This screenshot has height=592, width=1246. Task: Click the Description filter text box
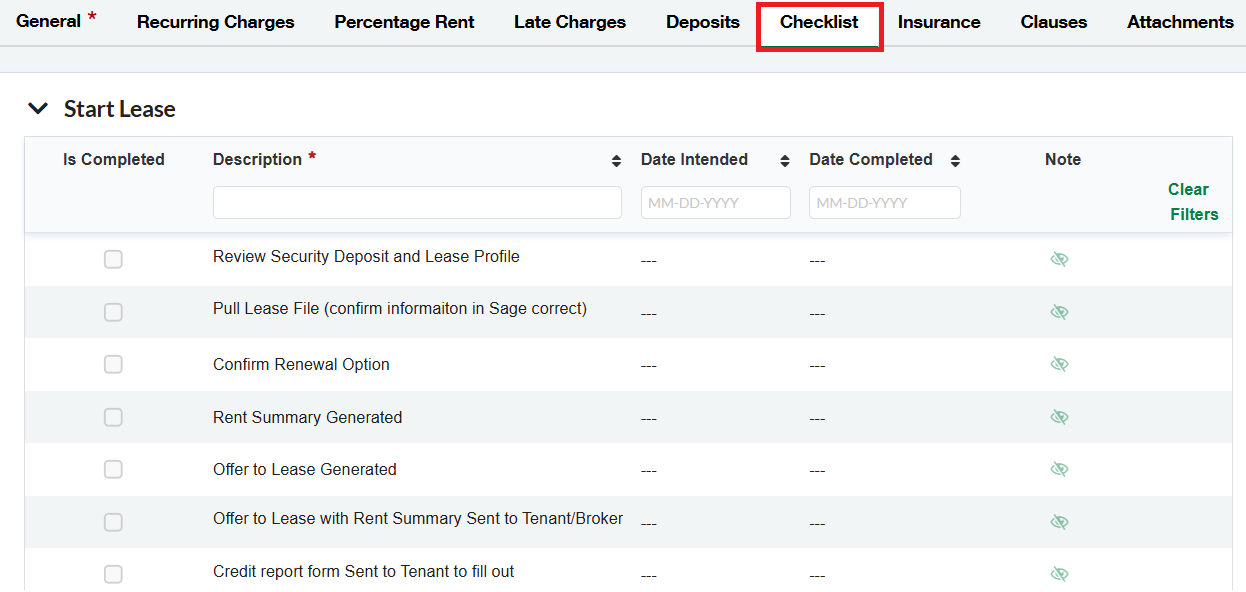point(417,202)
